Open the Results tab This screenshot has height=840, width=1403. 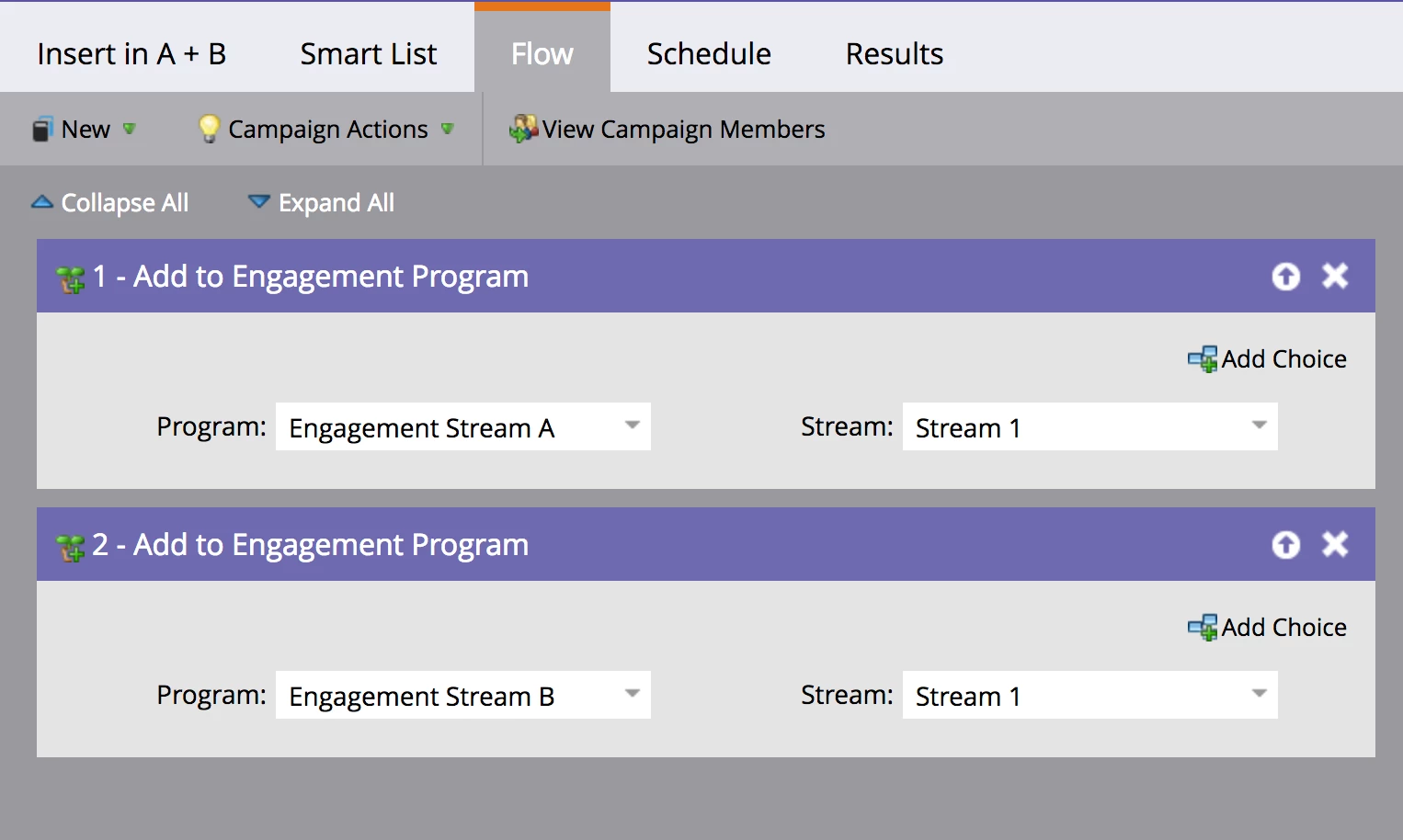[895, 54]
